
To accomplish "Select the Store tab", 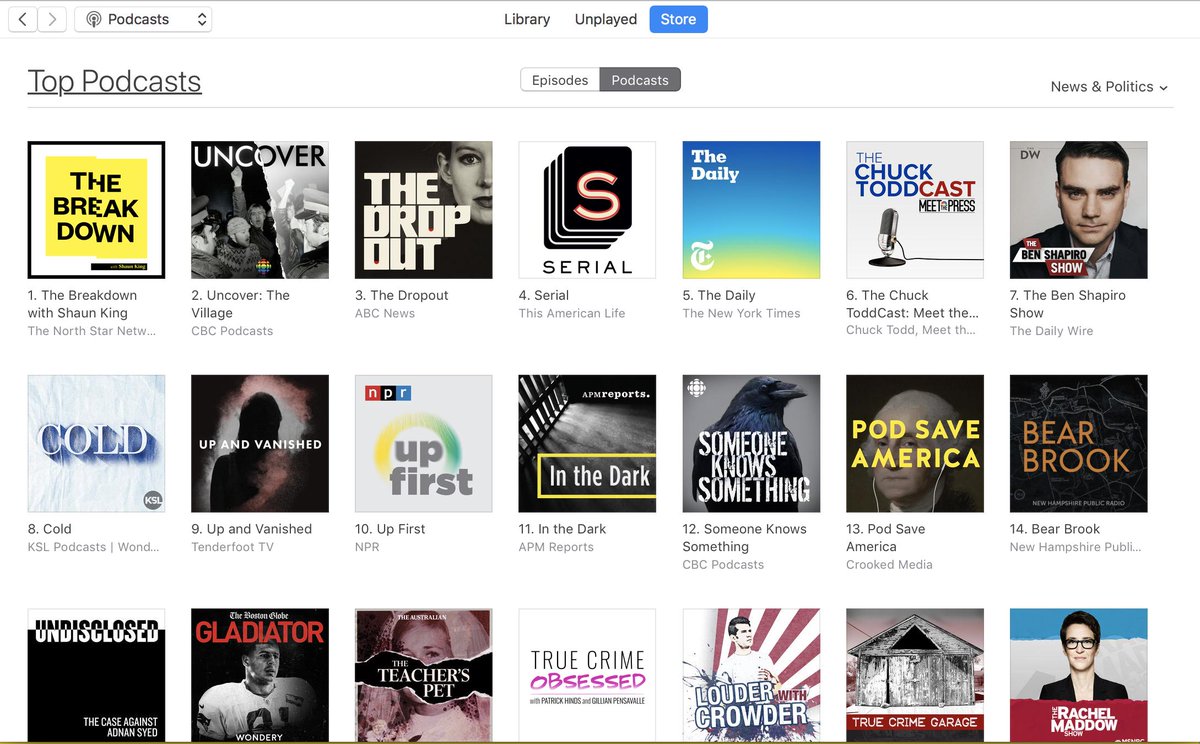I will pyautogui.click(x=678, y=19).
